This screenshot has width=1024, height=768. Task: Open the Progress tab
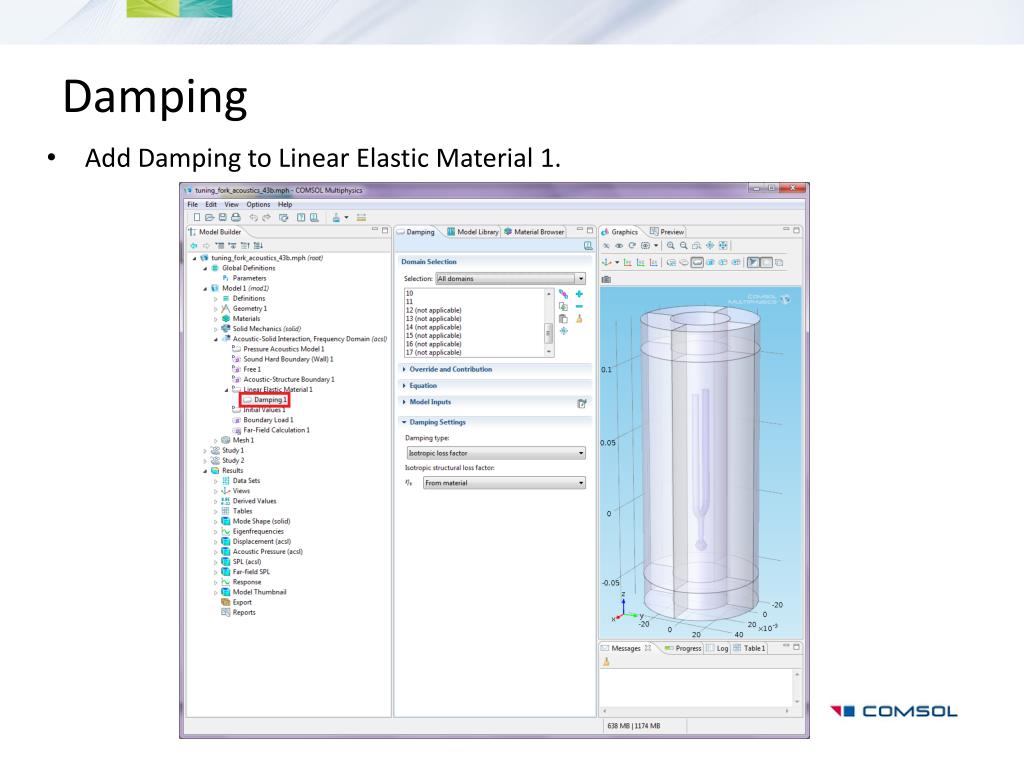pos(682,648)
